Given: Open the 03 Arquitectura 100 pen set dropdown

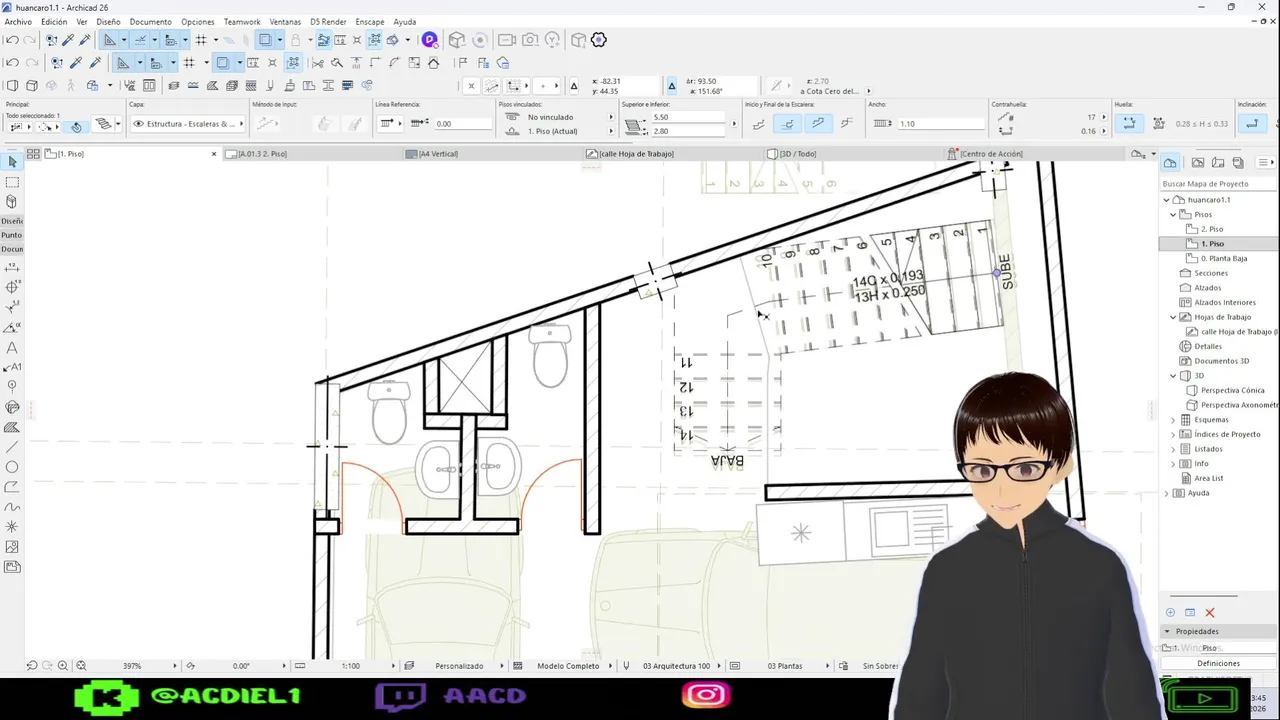Looking at the screenshot, I should (677, 666).
